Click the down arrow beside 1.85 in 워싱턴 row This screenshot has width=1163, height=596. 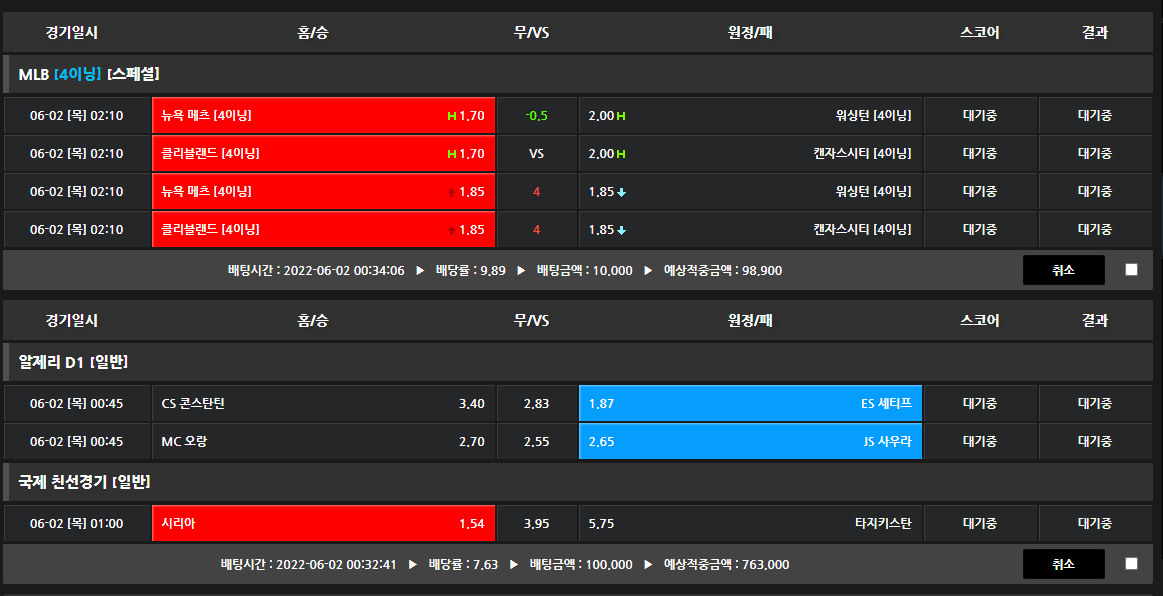point(621,192)
